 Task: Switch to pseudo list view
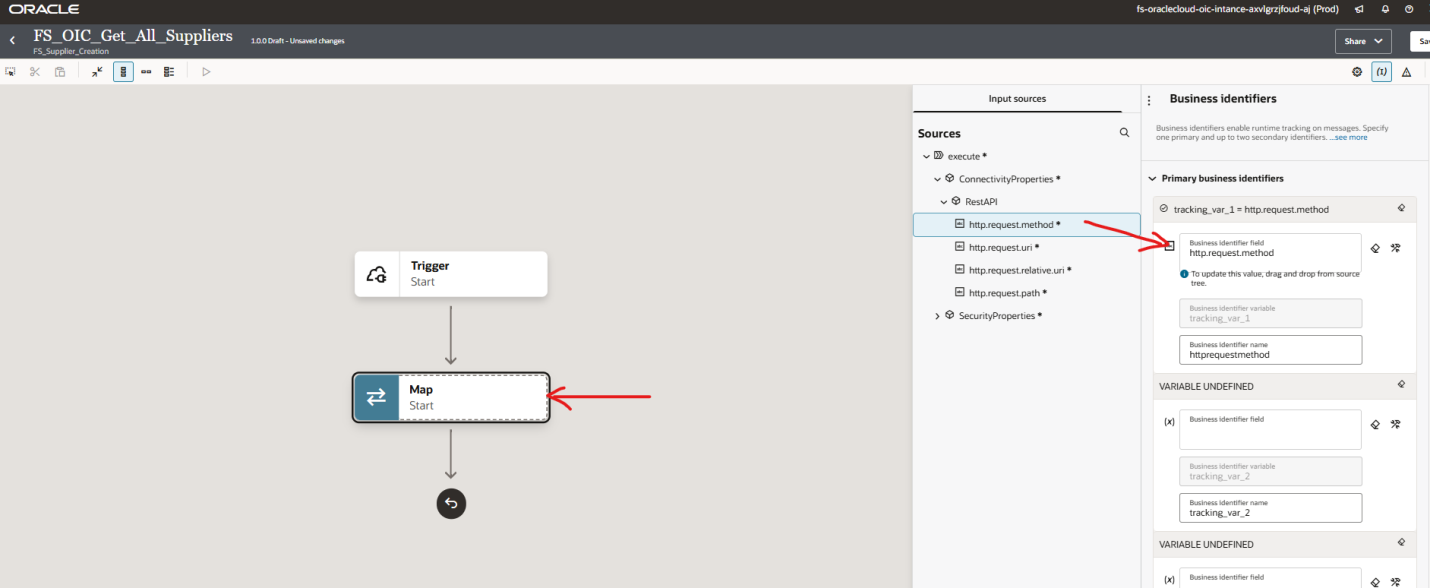pyautogui.click(x=169, y=72)
